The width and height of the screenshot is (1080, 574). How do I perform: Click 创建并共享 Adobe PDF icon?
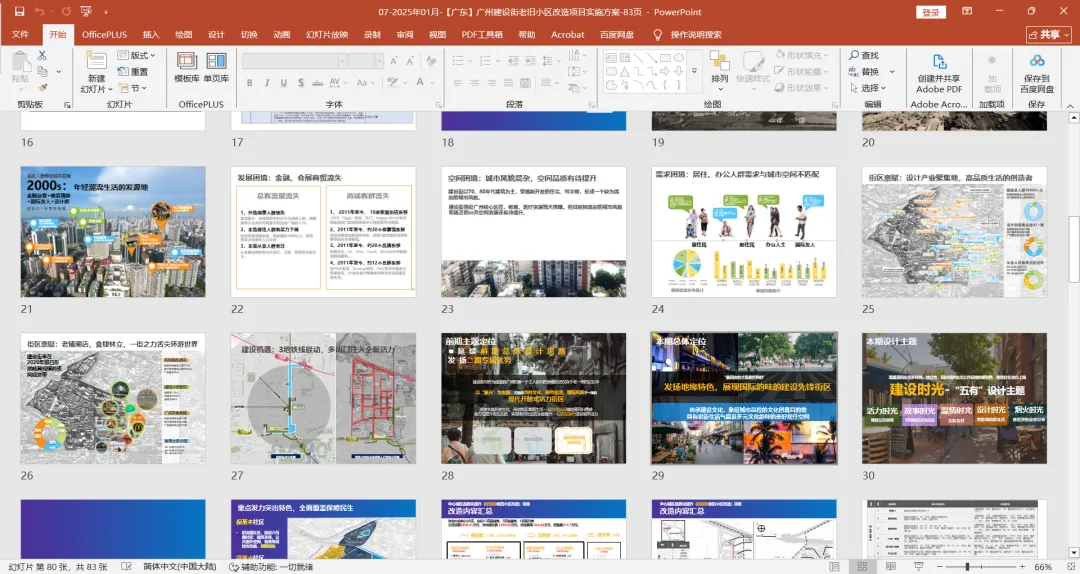939,61
